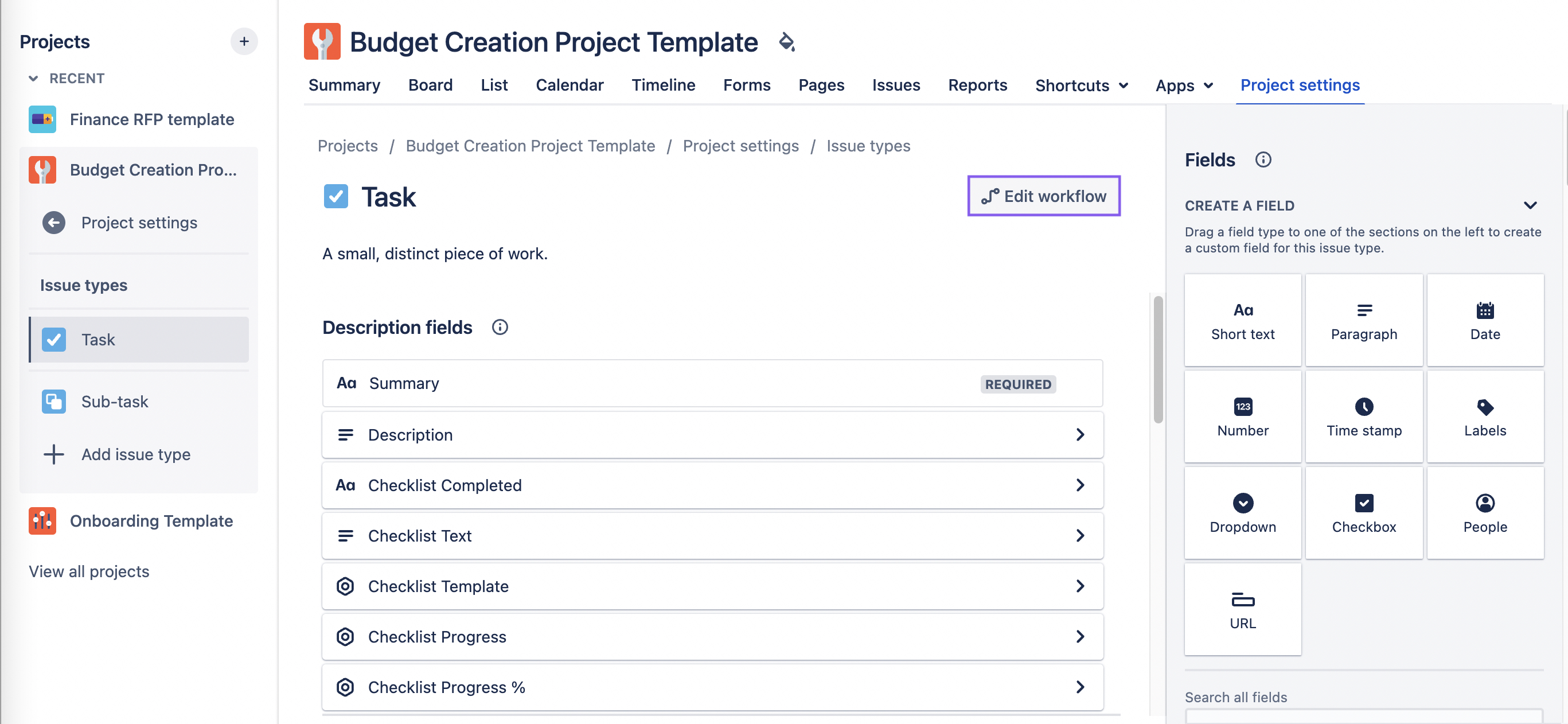Screen dimensions: 1568x724
Task: Choose the Checkbox field type tile
Action: 1363,513
